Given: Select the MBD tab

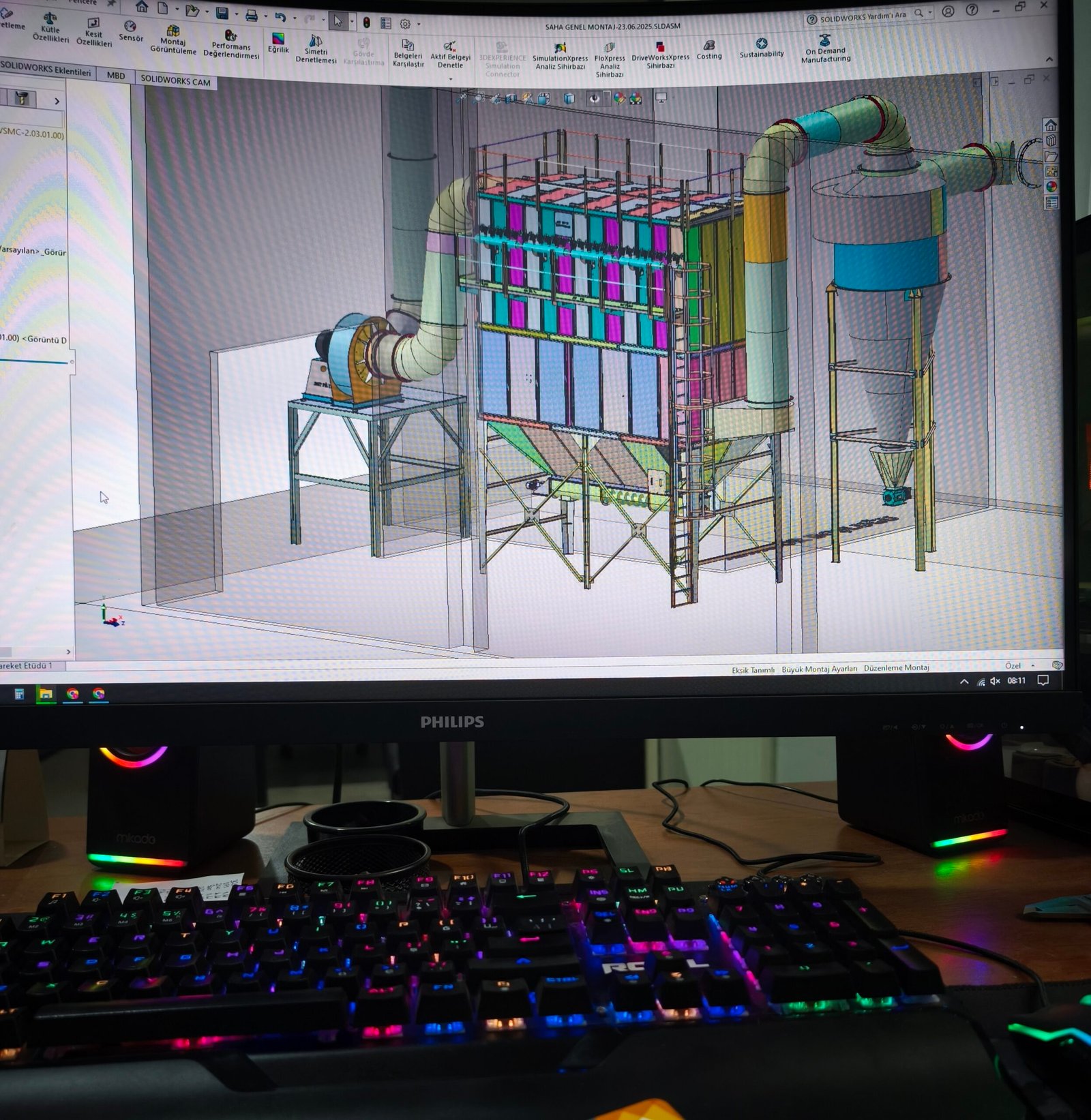Looking at the screenshot, I should coord(116,75).
